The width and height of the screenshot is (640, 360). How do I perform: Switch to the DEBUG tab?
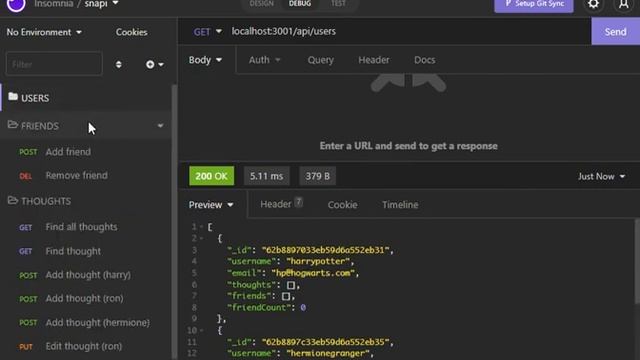(300, 4)
